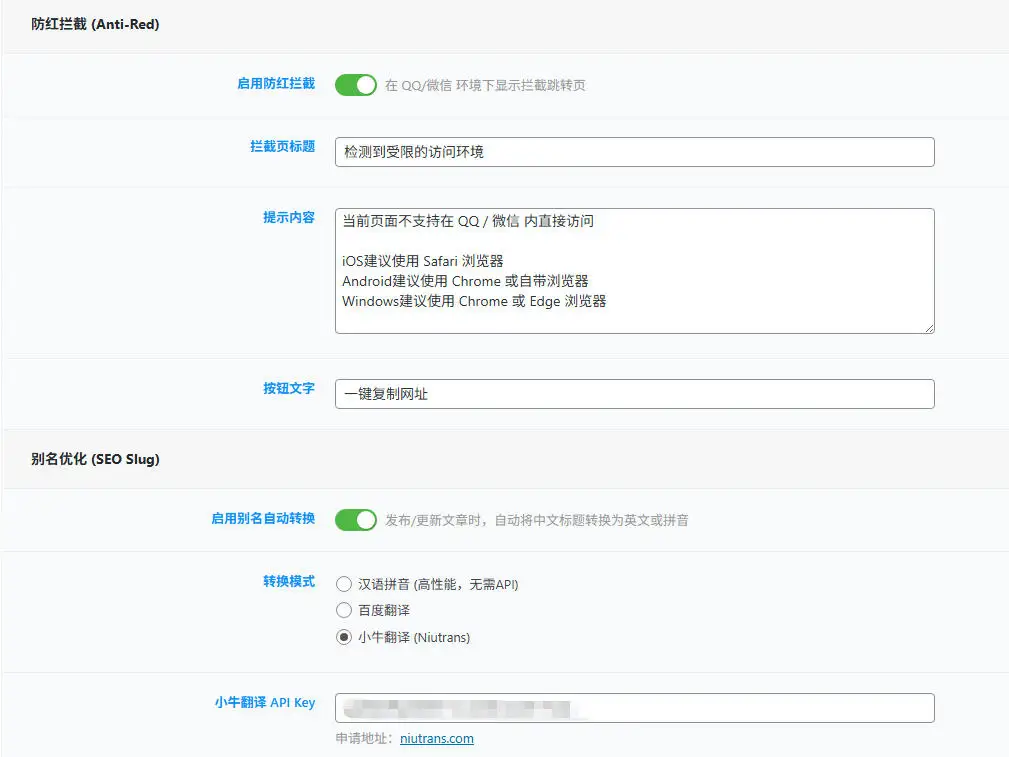Screen dimensions: 1009x757
Task: Click inside the 拦截页标题 text box
Action: point(635,151)
